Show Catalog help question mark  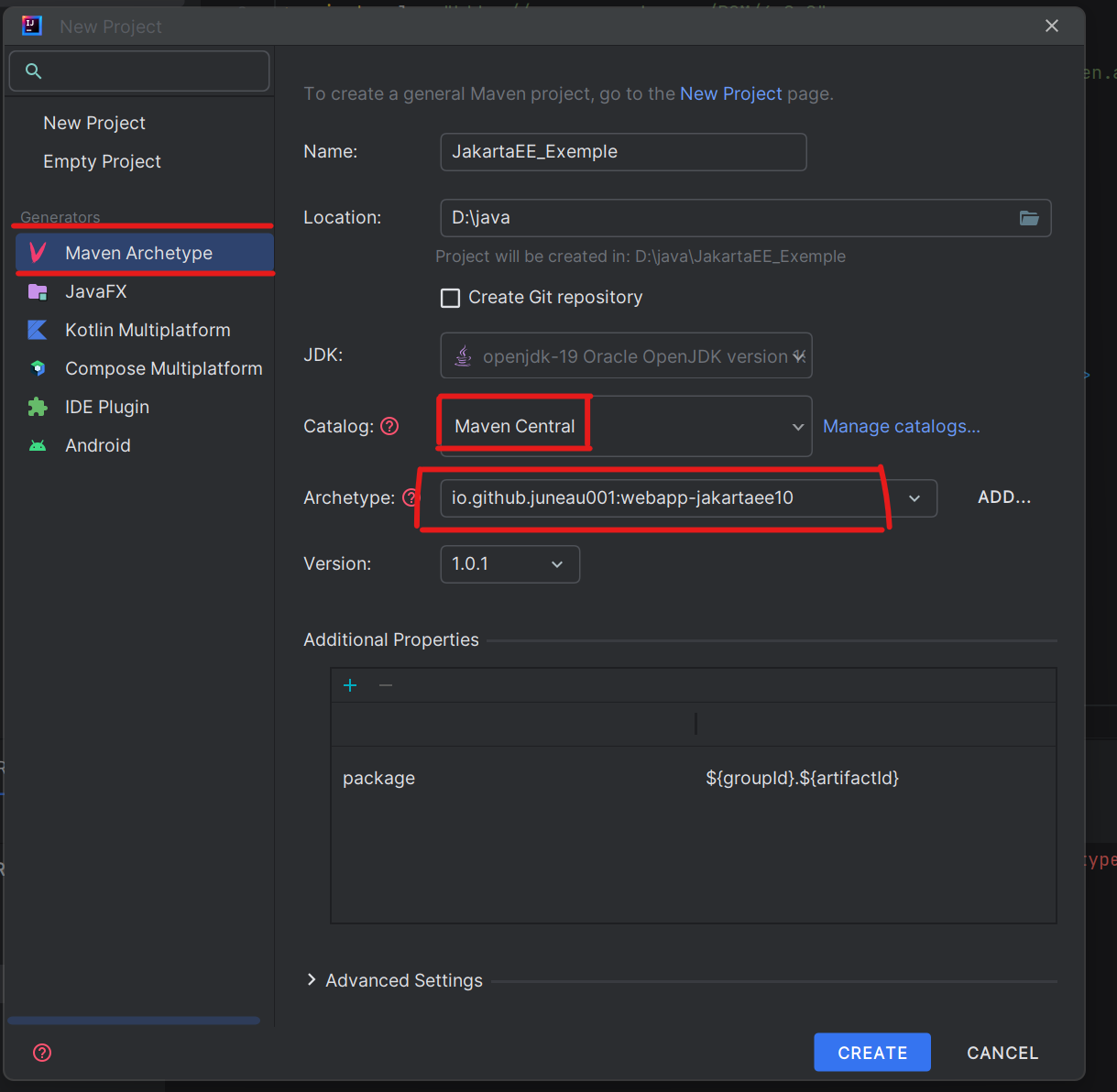[x=389, y=426]
